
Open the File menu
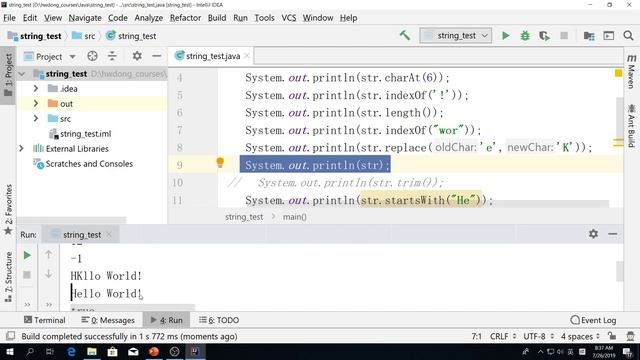tap(9, 18)
